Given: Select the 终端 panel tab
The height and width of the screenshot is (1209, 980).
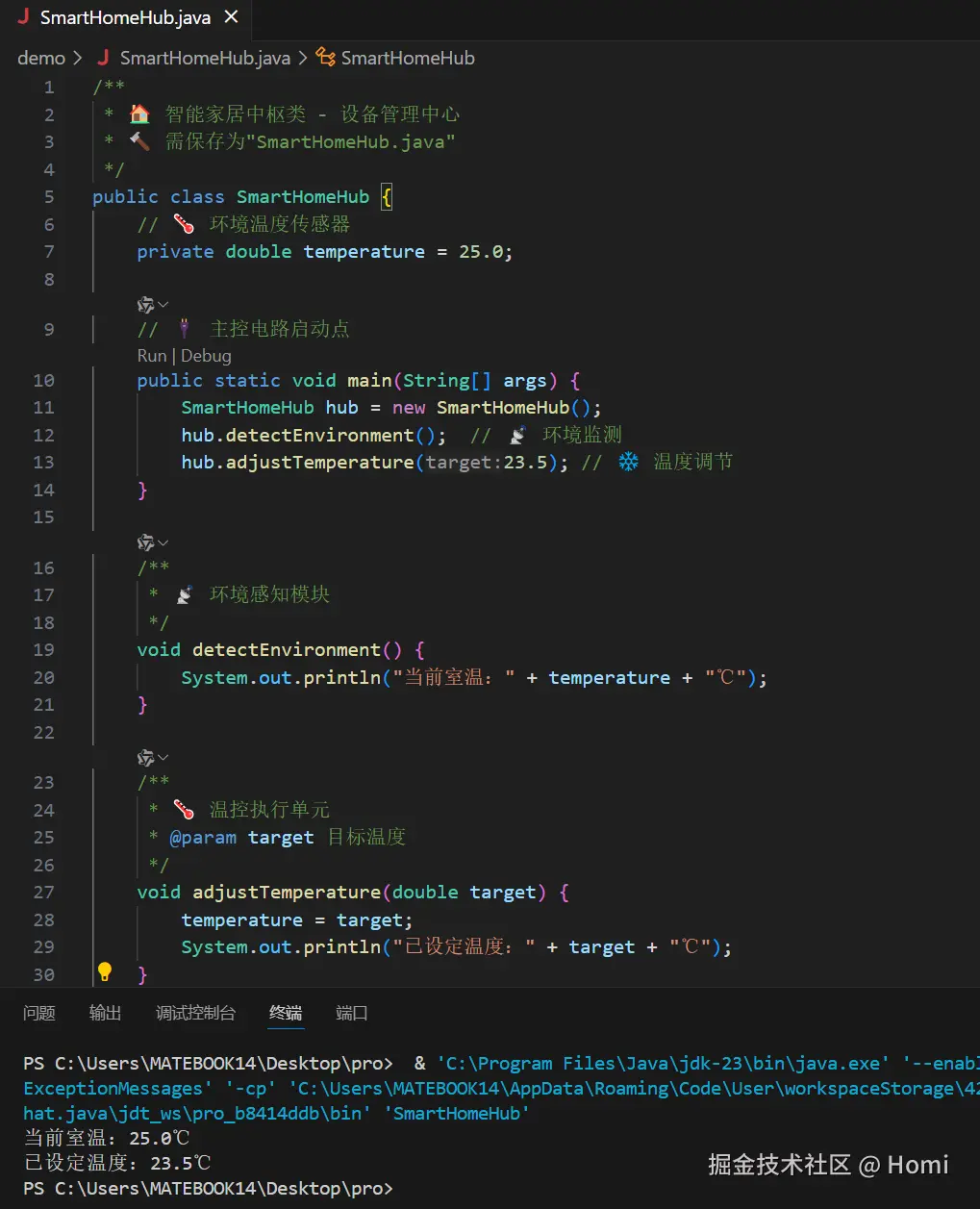Looking at the screenshot, I should pos(286,1013).
